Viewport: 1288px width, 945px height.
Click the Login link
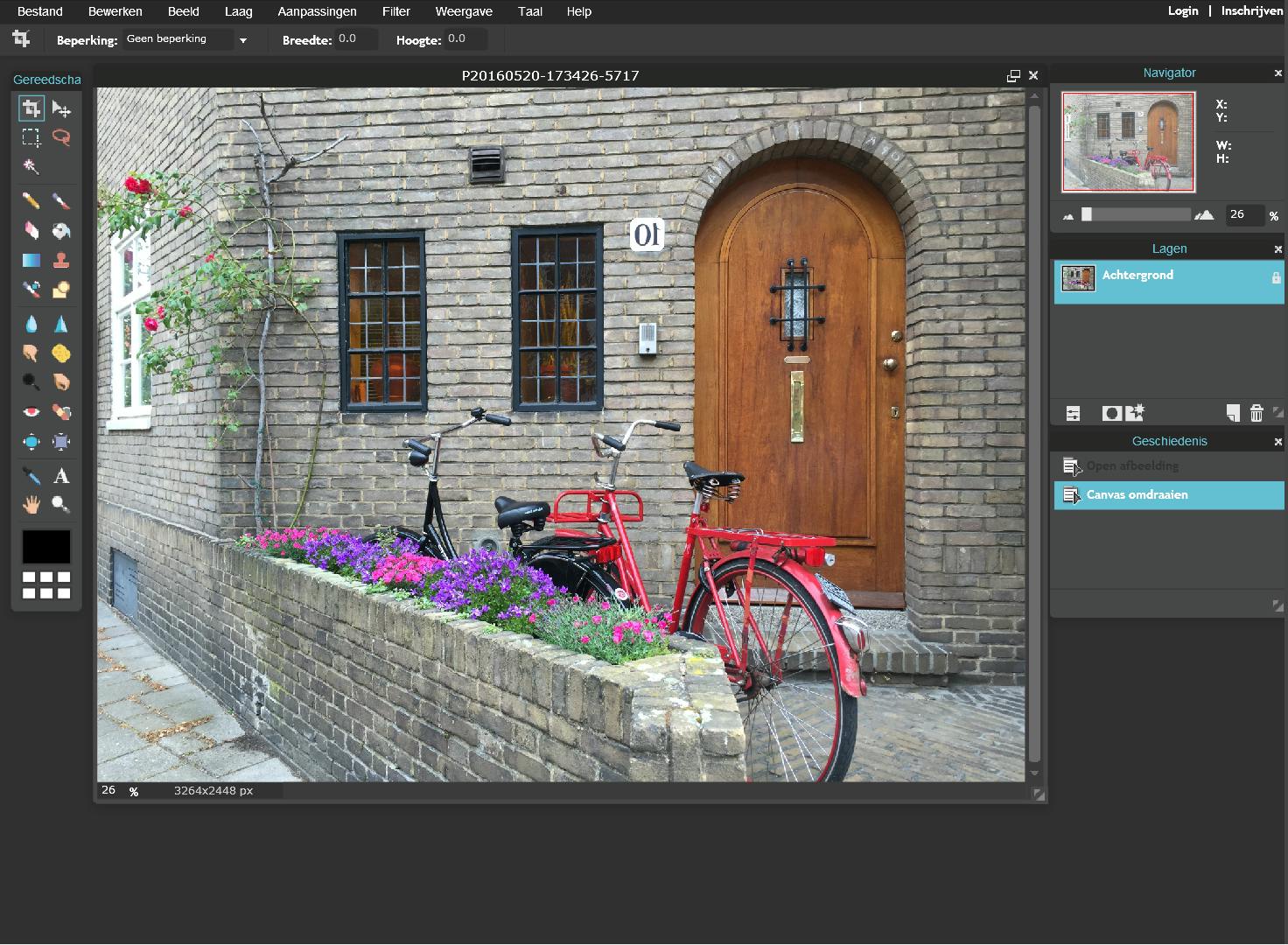1182,10
